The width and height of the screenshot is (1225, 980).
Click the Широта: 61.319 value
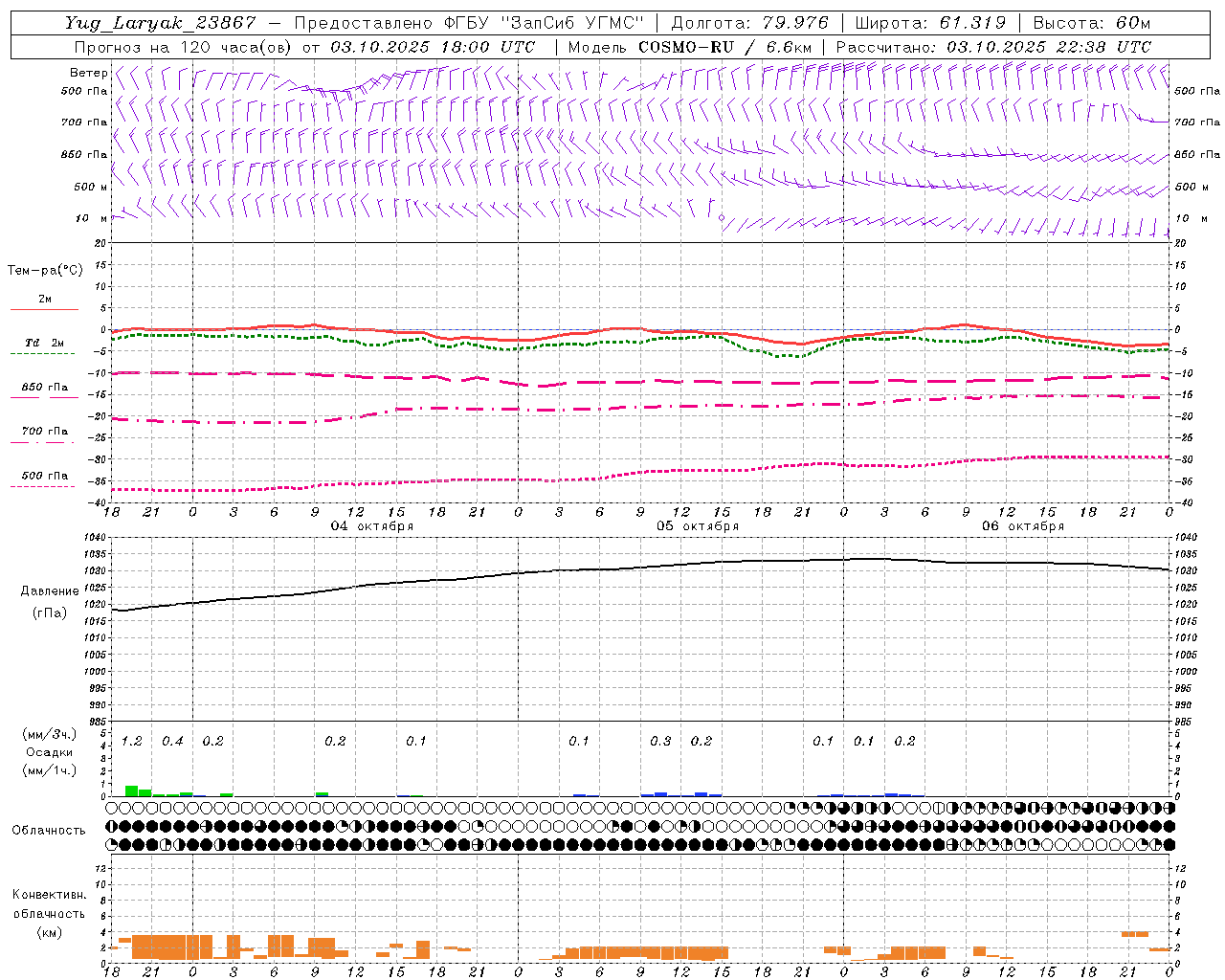coord(930,23)
